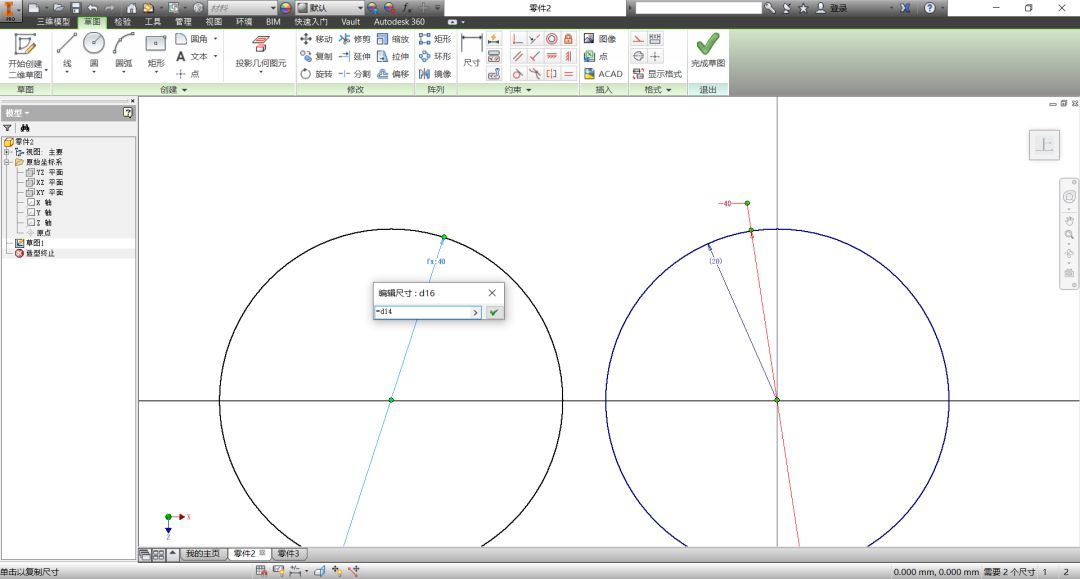Open the 我的主页 tab

point(202,554)
